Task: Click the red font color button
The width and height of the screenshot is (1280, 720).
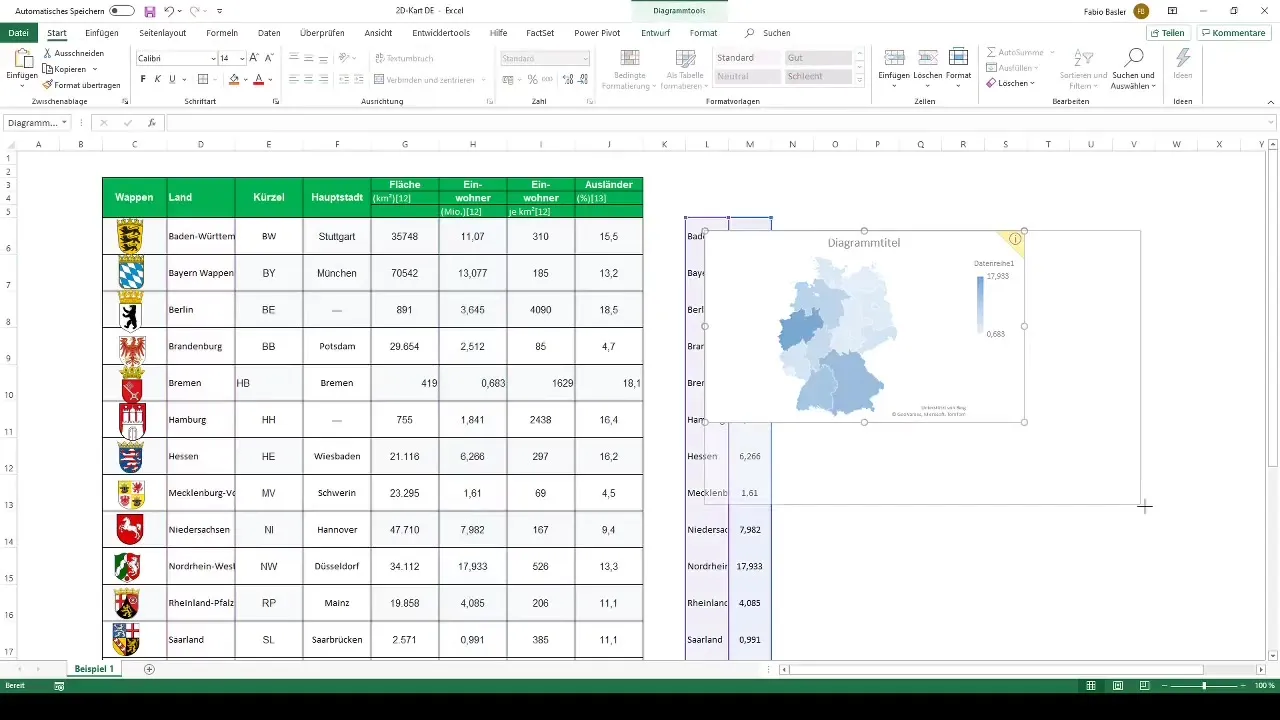Action: [259, 79]
